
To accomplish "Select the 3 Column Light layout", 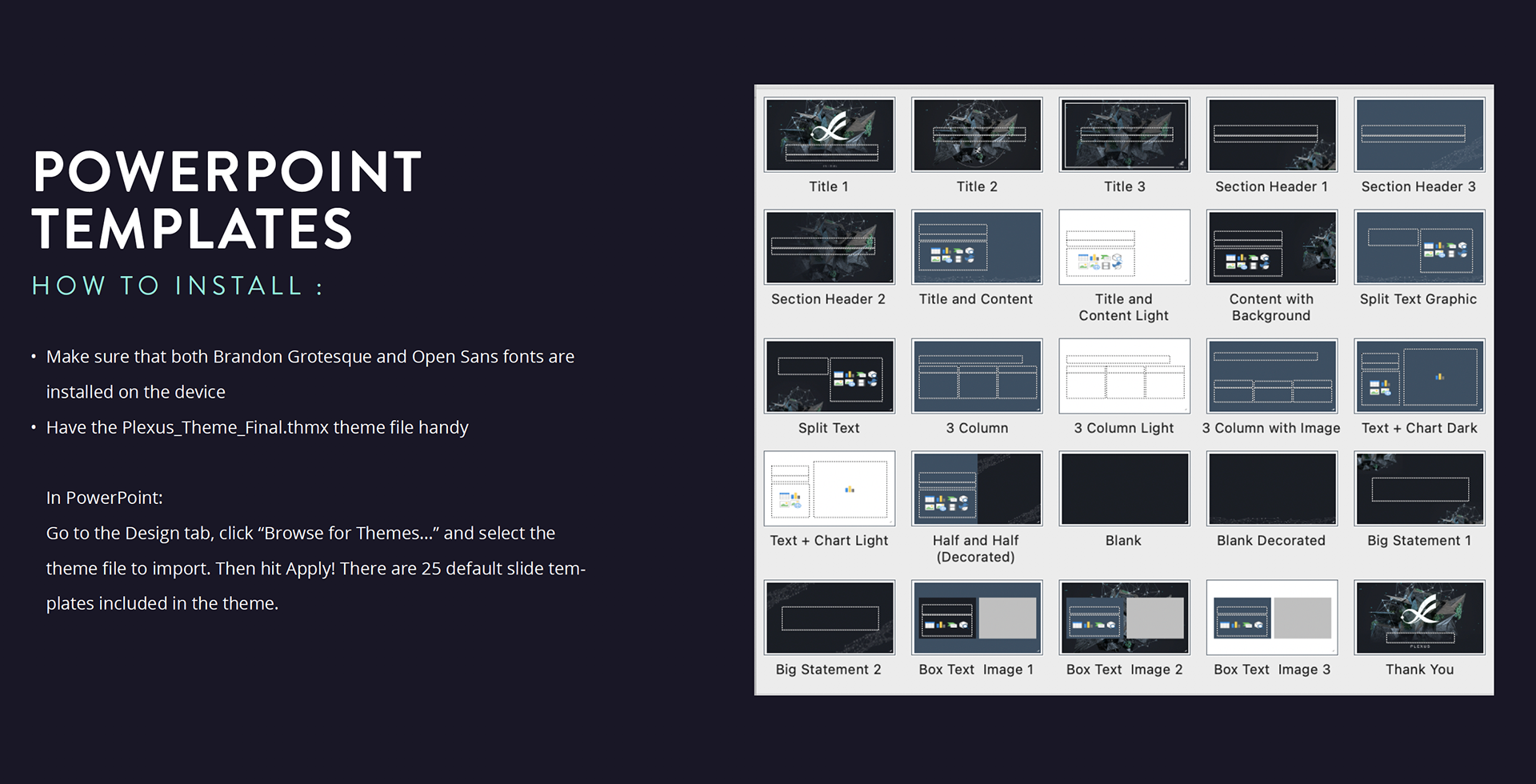I will point(1124,376).
